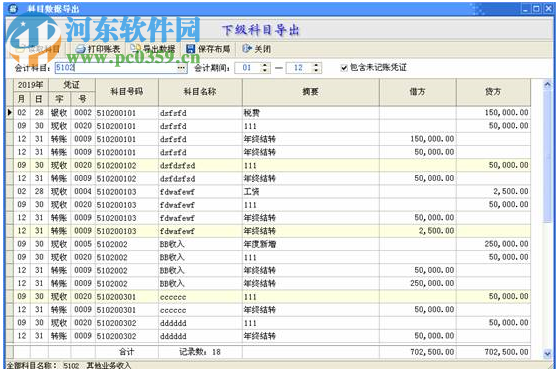
Task: Click the 保存布局 save layout button
Action: [208, 49]
